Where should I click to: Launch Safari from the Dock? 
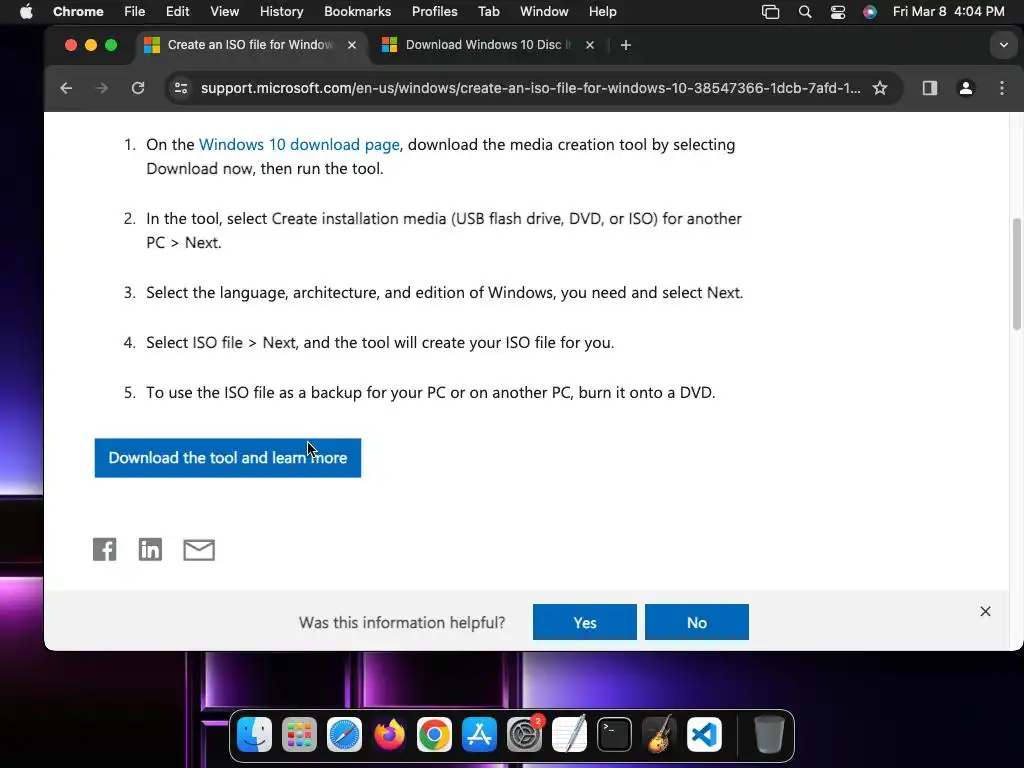pyautogui.click(x=344, y=735)
